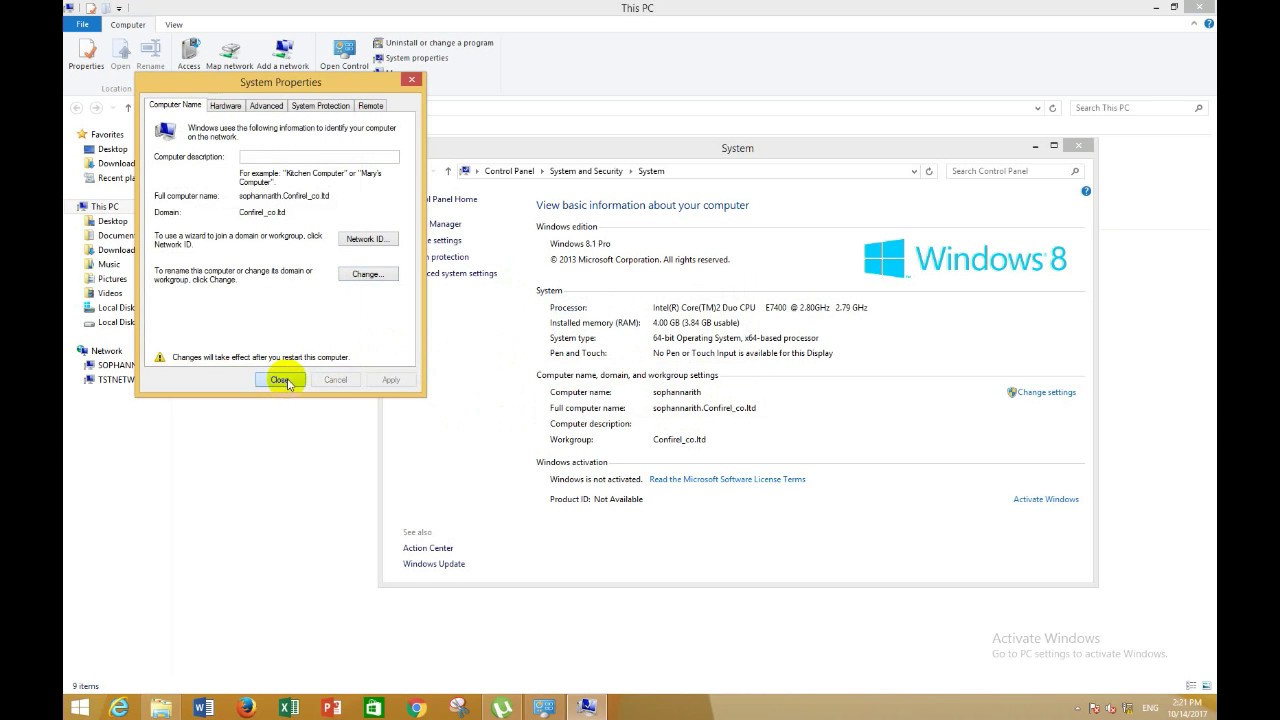The height and width of the screenshot is (720, 1280).
Task: Click the Computer description text field
Action: click(x=319, y=157)
